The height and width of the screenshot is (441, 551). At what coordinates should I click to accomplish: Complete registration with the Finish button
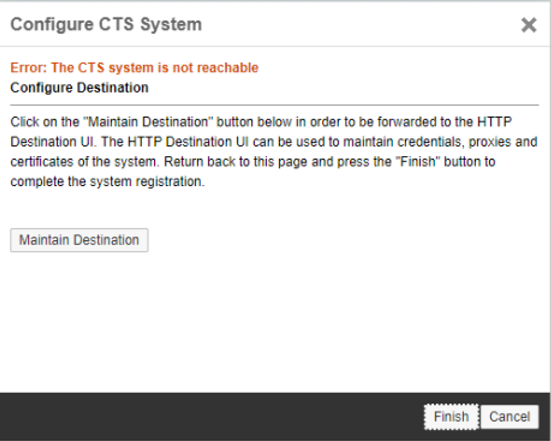click(x=451, y=417)
